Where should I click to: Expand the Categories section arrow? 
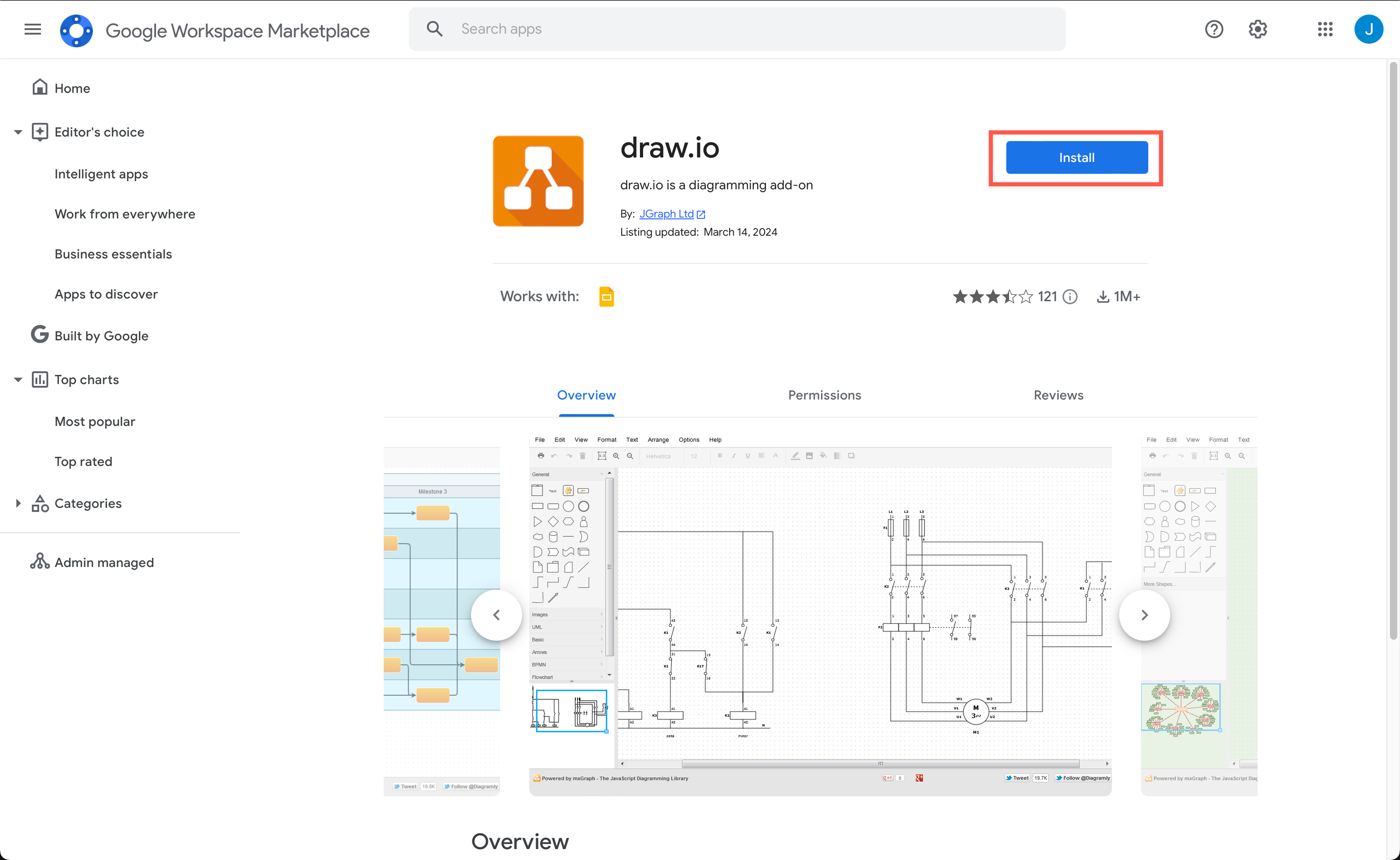tap(18, 503)
